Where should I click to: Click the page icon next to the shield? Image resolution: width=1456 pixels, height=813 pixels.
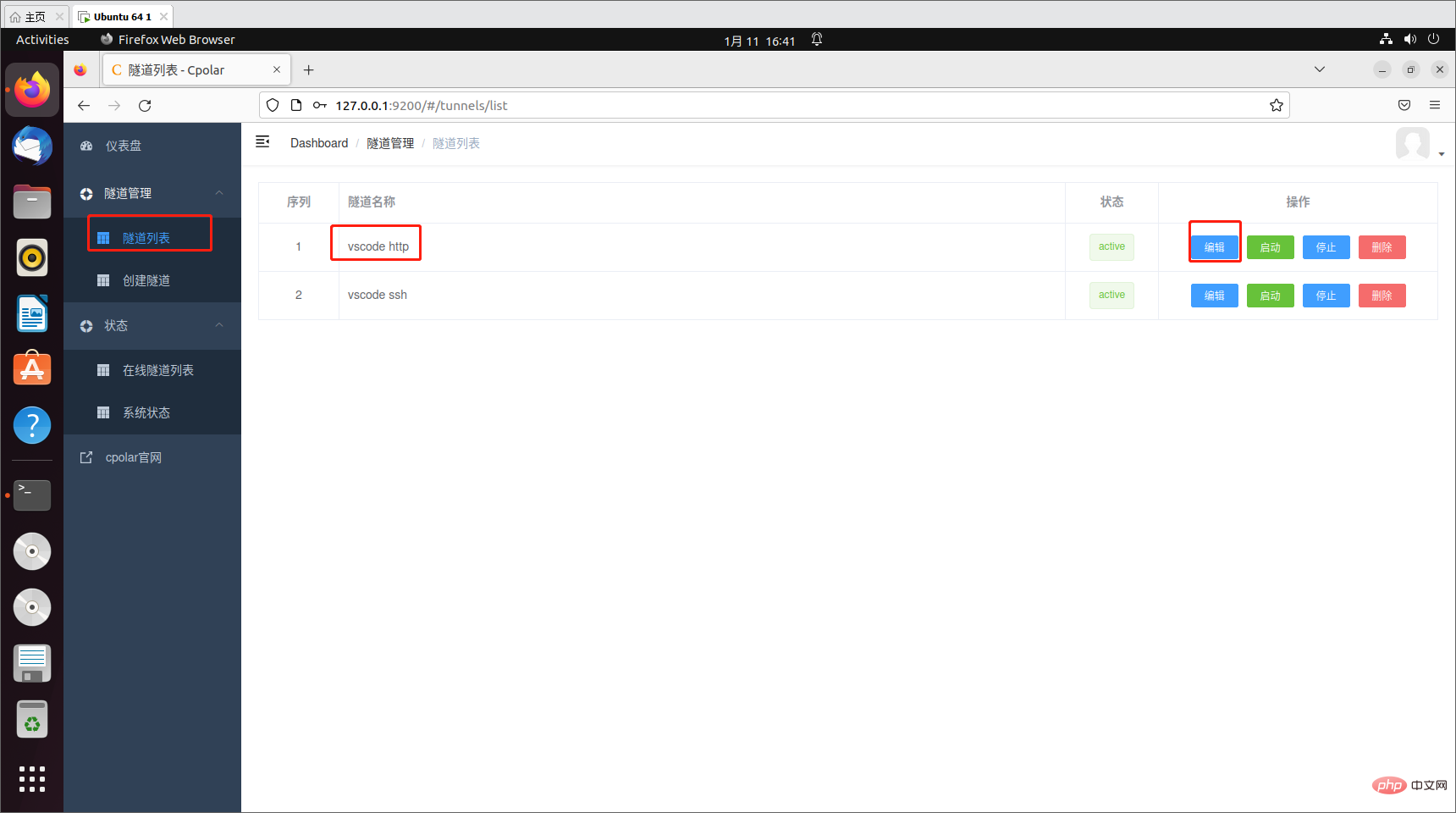click(296, 105)
